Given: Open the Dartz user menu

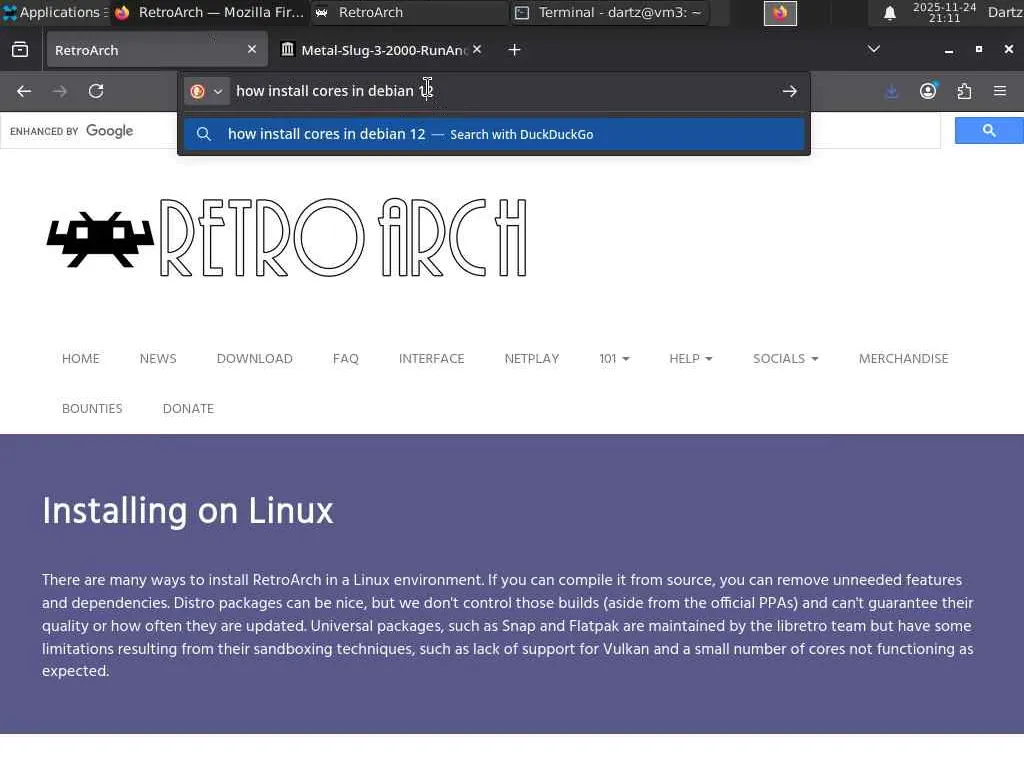Looking at the screenshot, I should [1005, 12].
